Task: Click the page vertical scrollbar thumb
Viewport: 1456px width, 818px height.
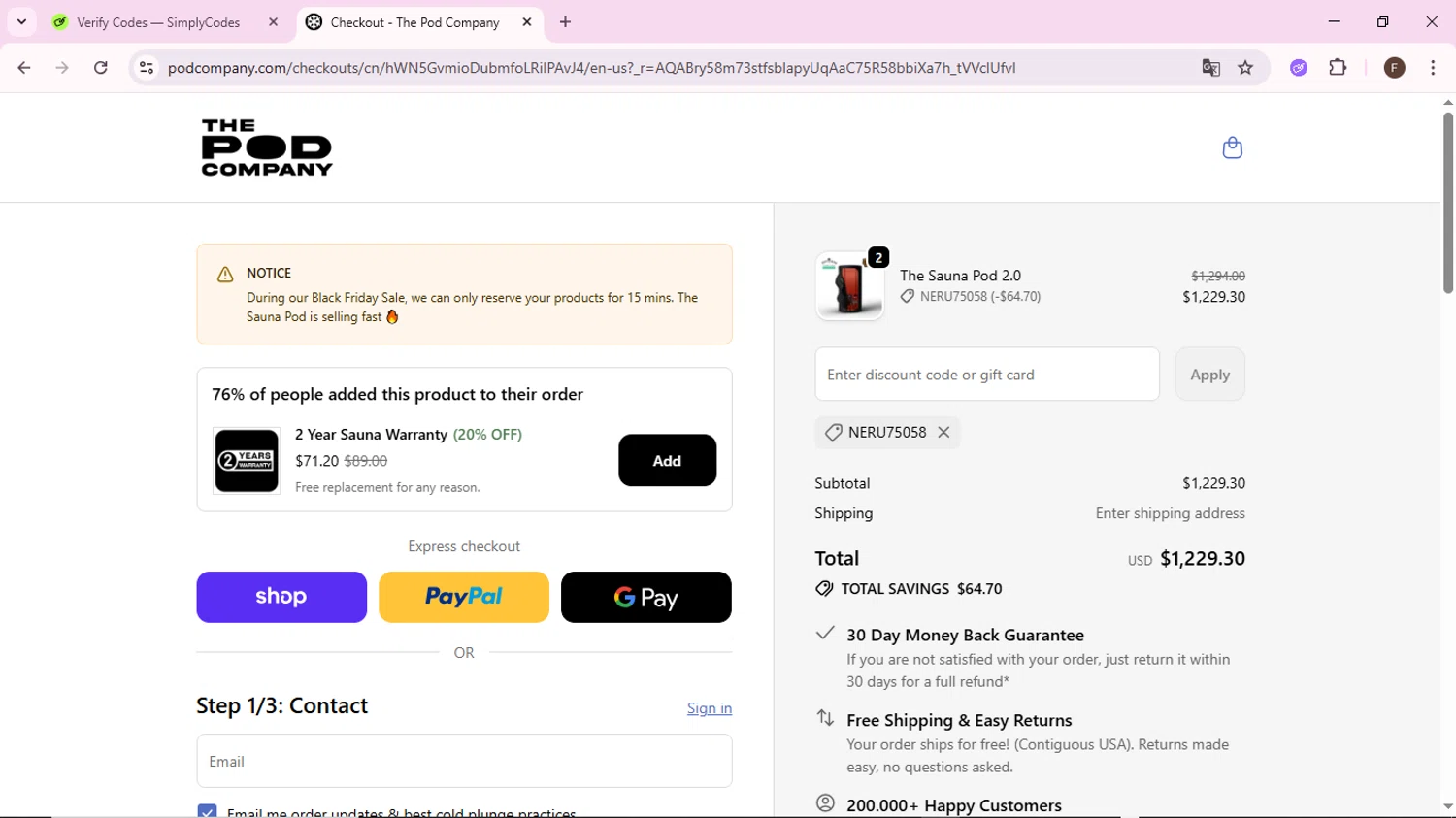Action: click(1447, 202)
